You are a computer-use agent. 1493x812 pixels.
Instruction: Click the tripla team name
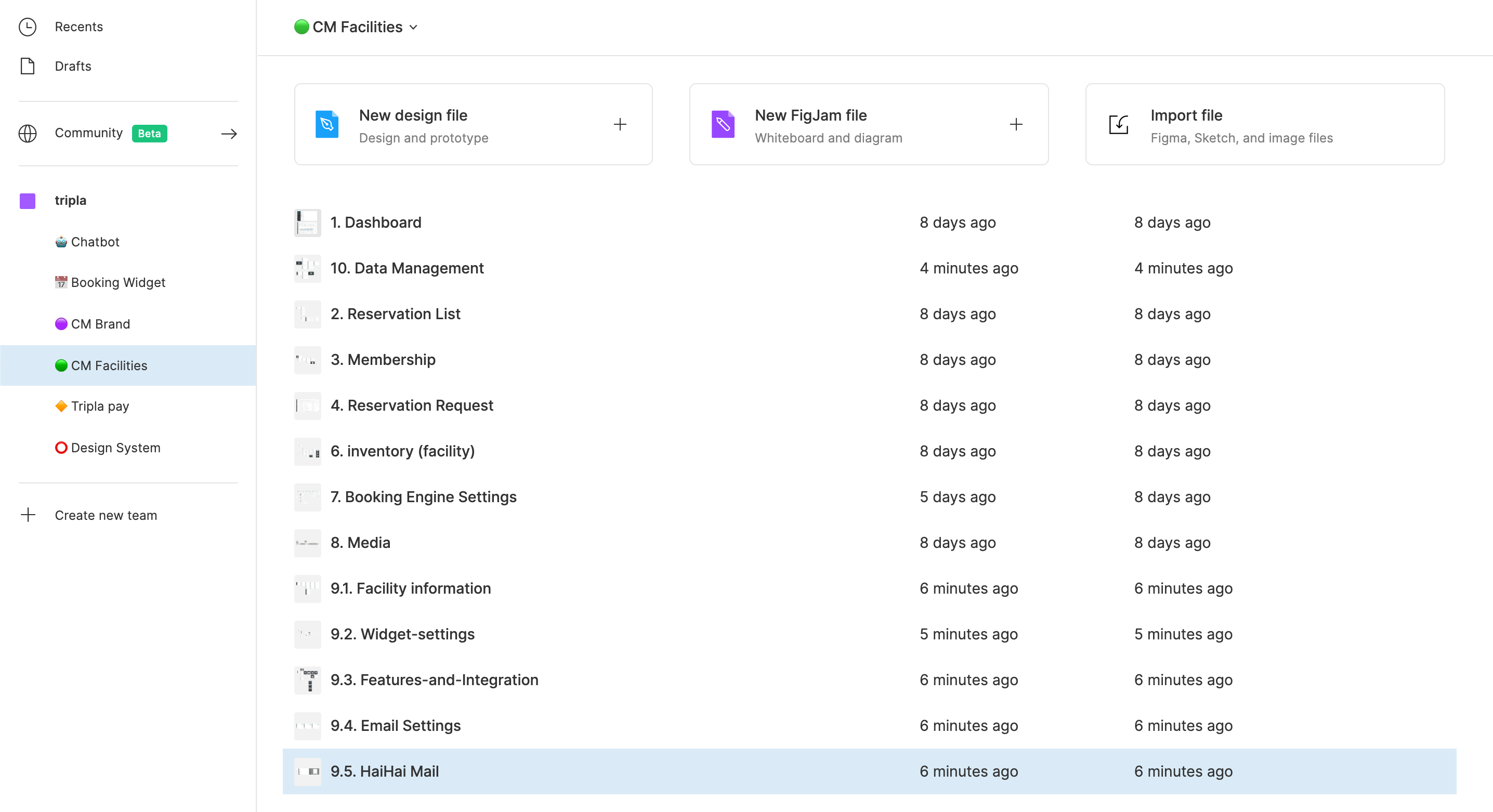pos(70,201)
